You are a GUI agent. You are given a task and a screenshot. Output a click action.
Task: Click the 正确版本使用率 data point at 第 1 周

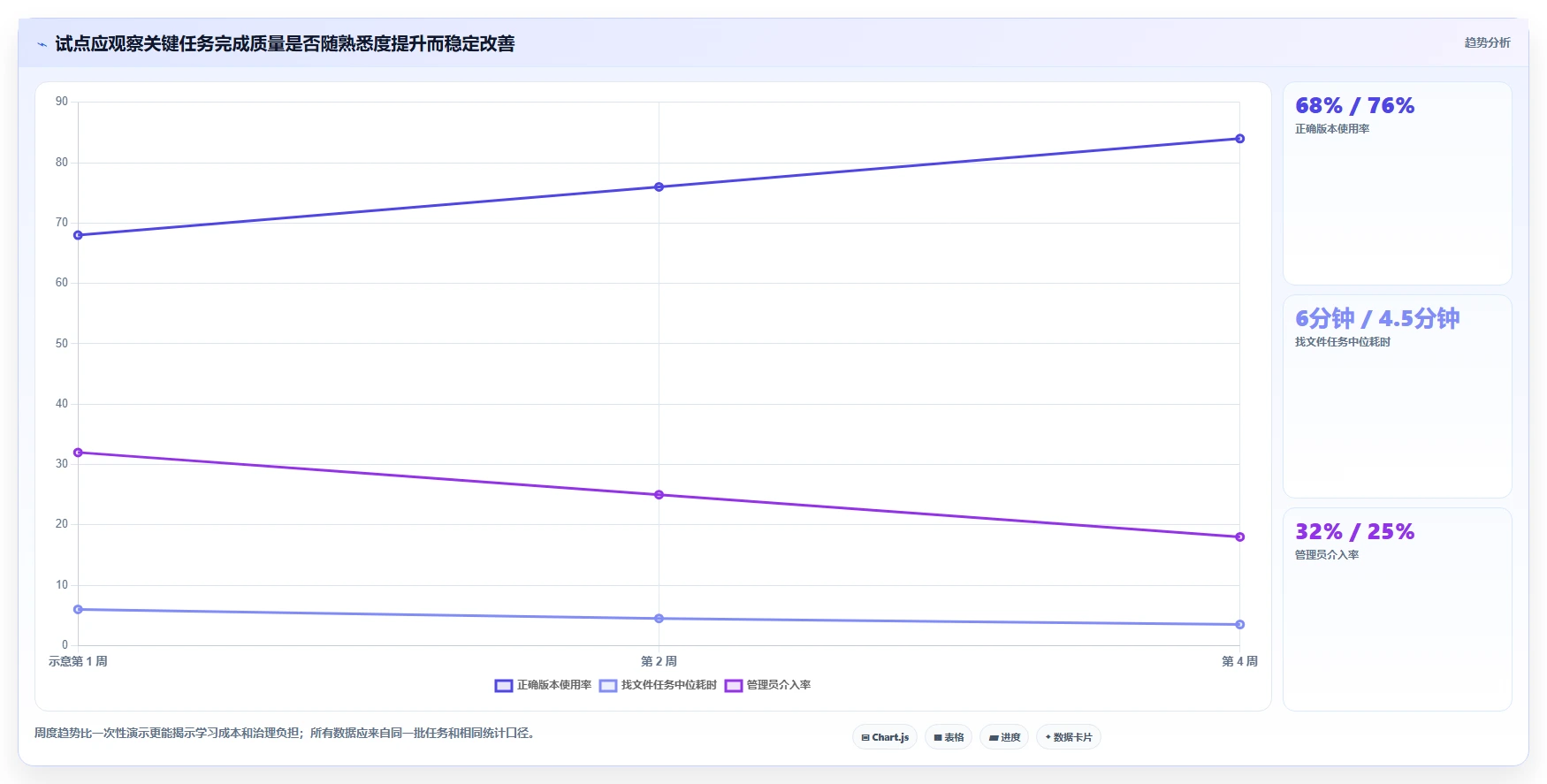click(x=78, y=235)
